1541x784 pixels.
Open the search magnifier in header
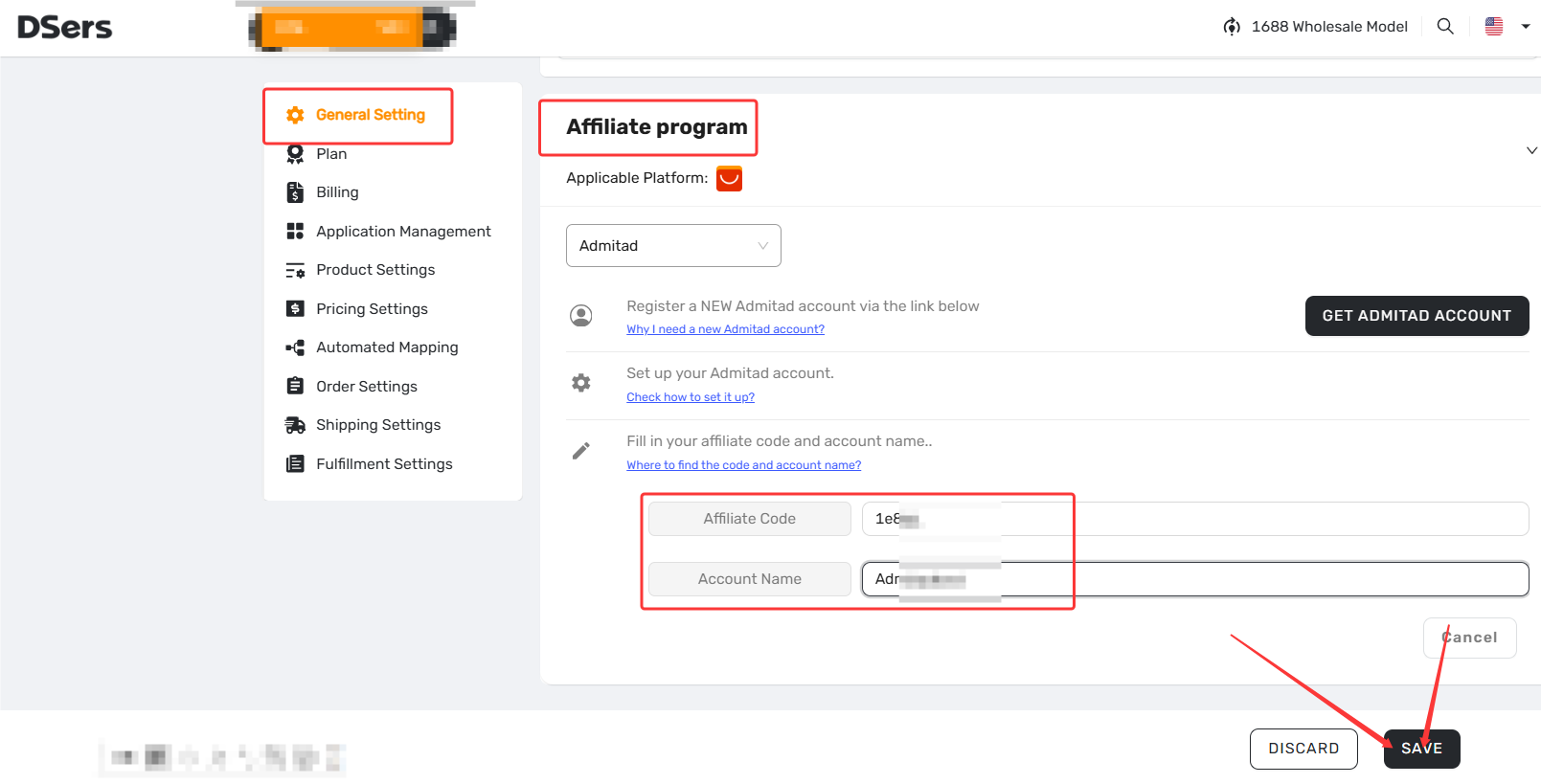(x=1445, y=27)
